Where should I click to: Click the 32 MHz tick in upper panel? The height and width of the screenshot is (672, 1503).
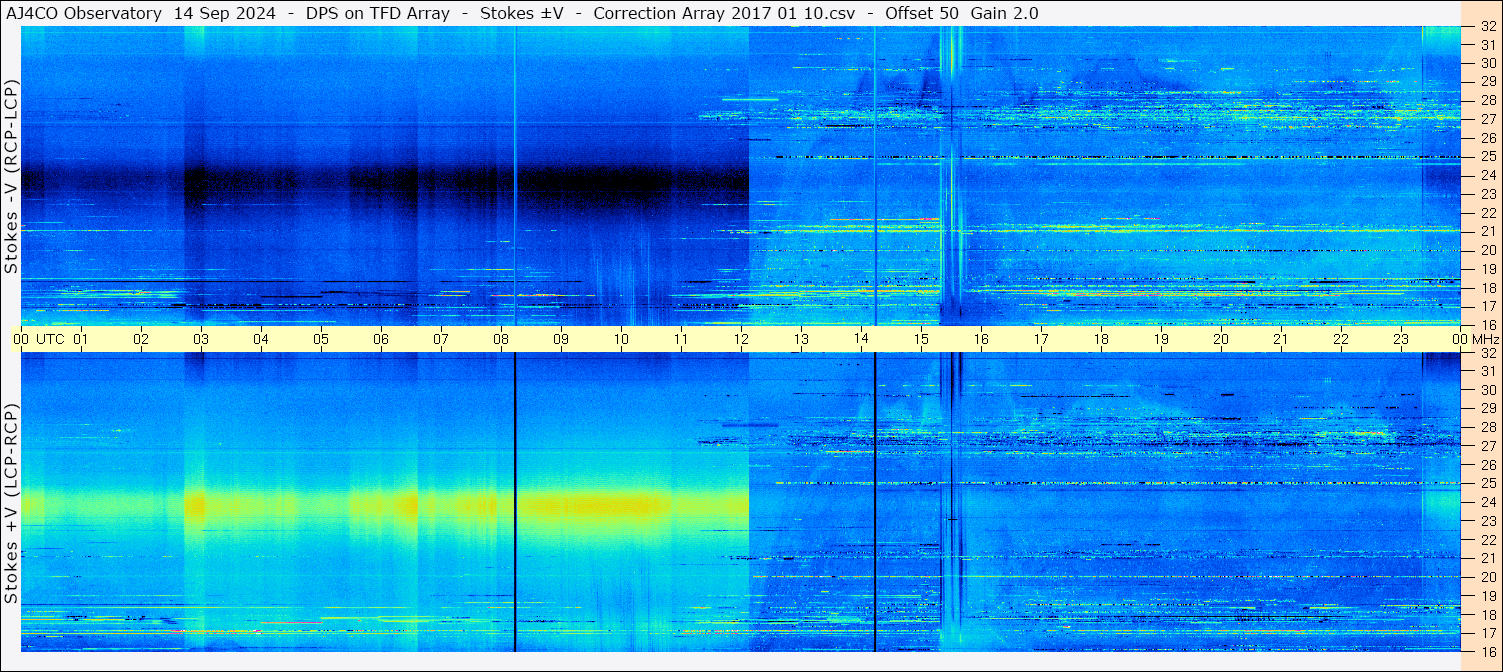coord(1487,26)
